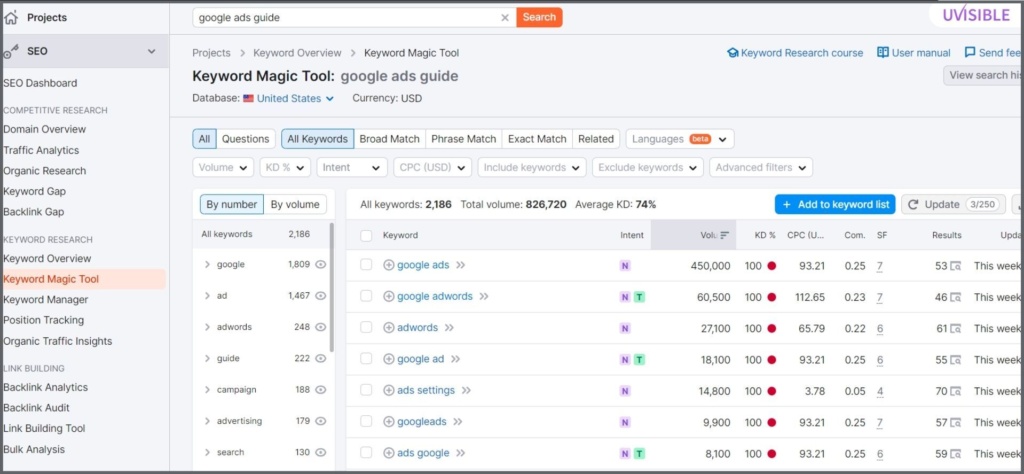The width and height of the screenshot is (1024, 474).
Task: Collapse the SEO sidebar section chevron
Action: click(x=152, y=52)
